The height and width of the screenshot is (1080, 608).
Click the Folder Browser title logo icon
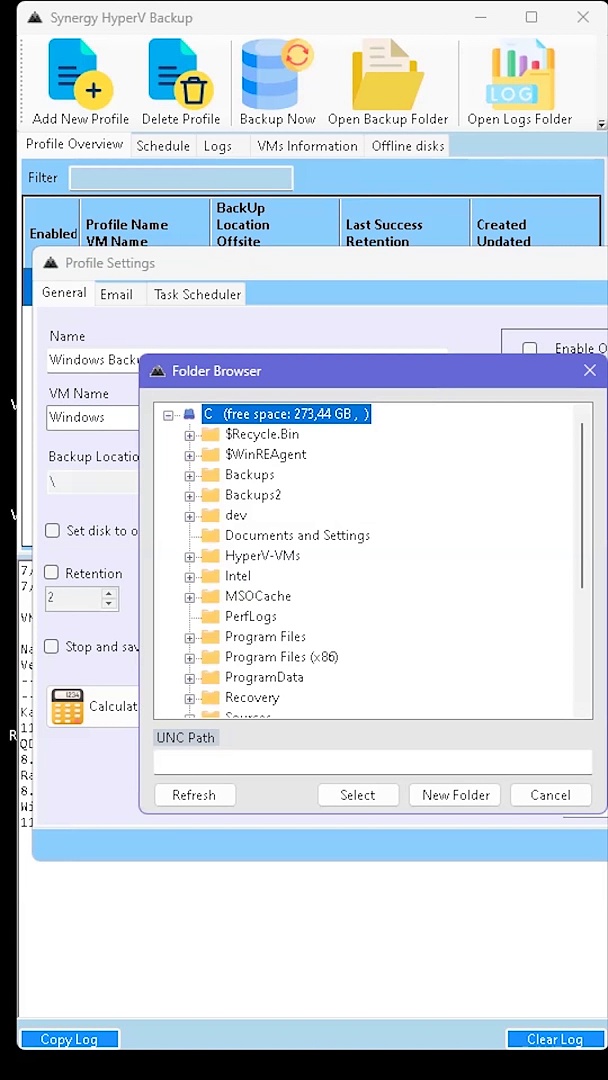coord(158,371)
